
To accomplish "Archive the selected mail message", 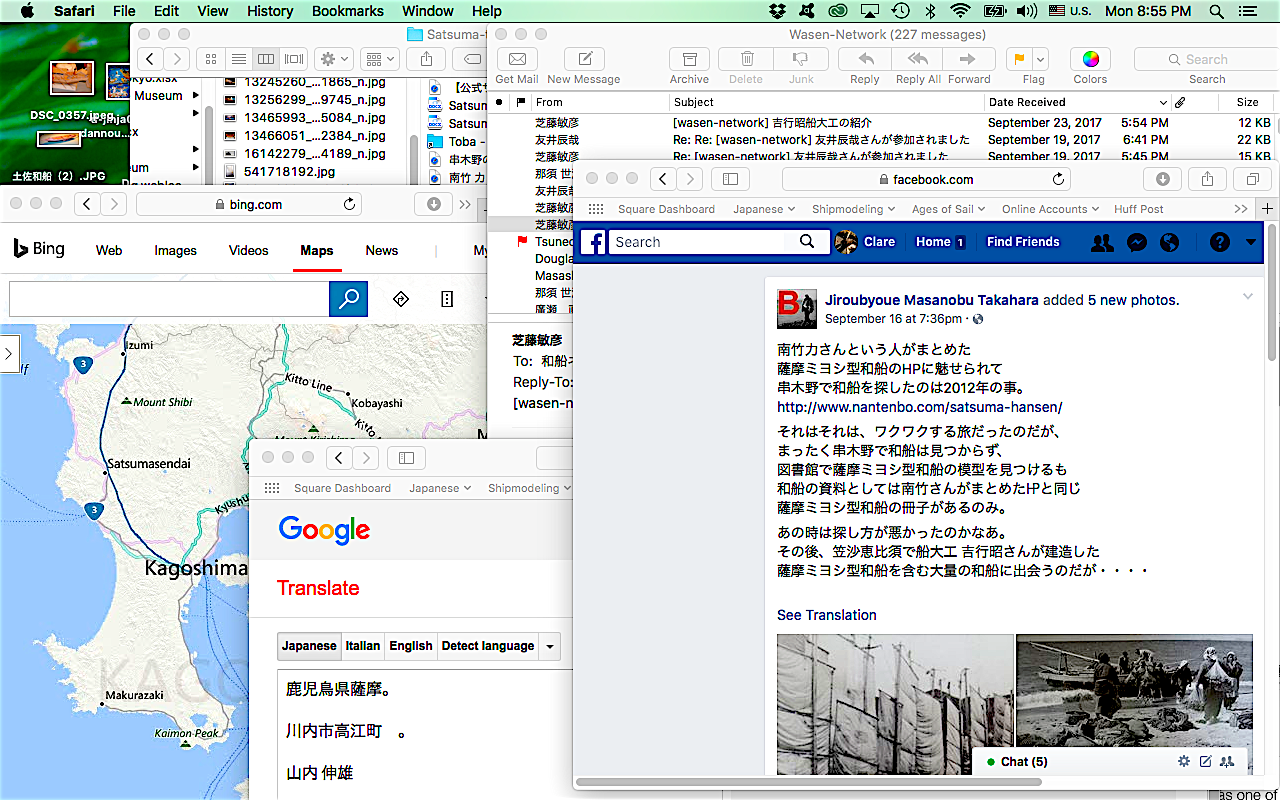I will 689,59.
